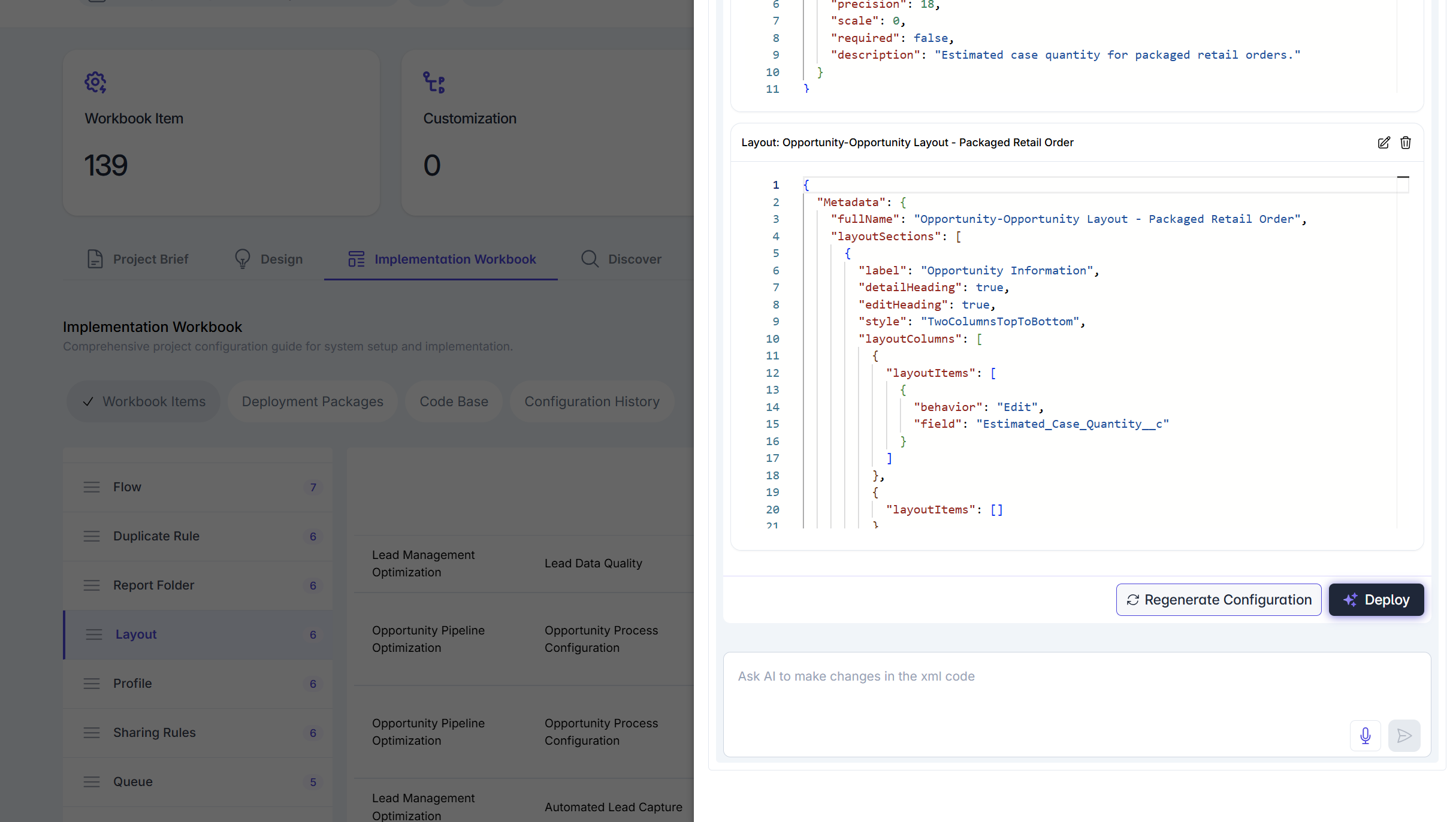Open Deployment Packages chip
This screenshot has height=822, width=1456.
click(x=312, y=401)
